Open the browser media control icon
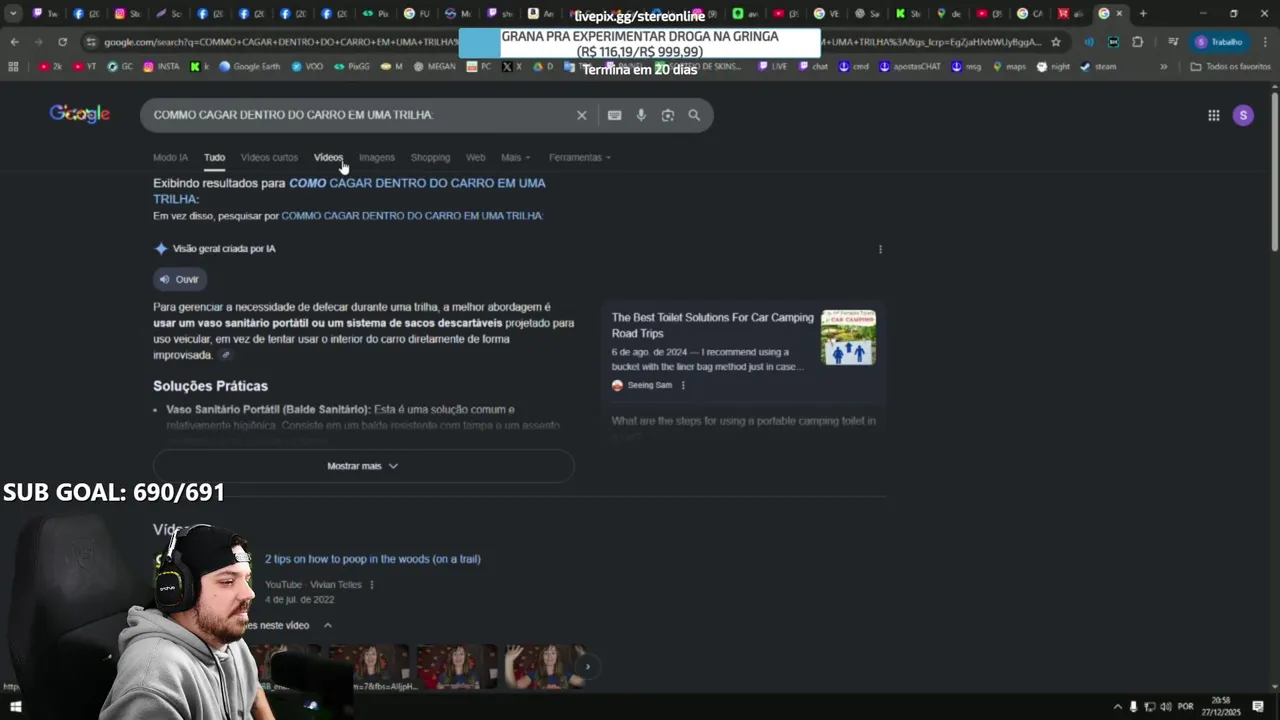1280x720 pixels. (1173, 42)
